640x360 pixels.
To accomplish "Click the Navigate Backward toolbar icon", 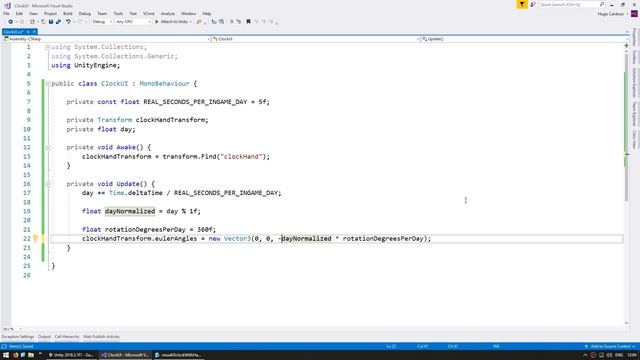I will [10, 22].
